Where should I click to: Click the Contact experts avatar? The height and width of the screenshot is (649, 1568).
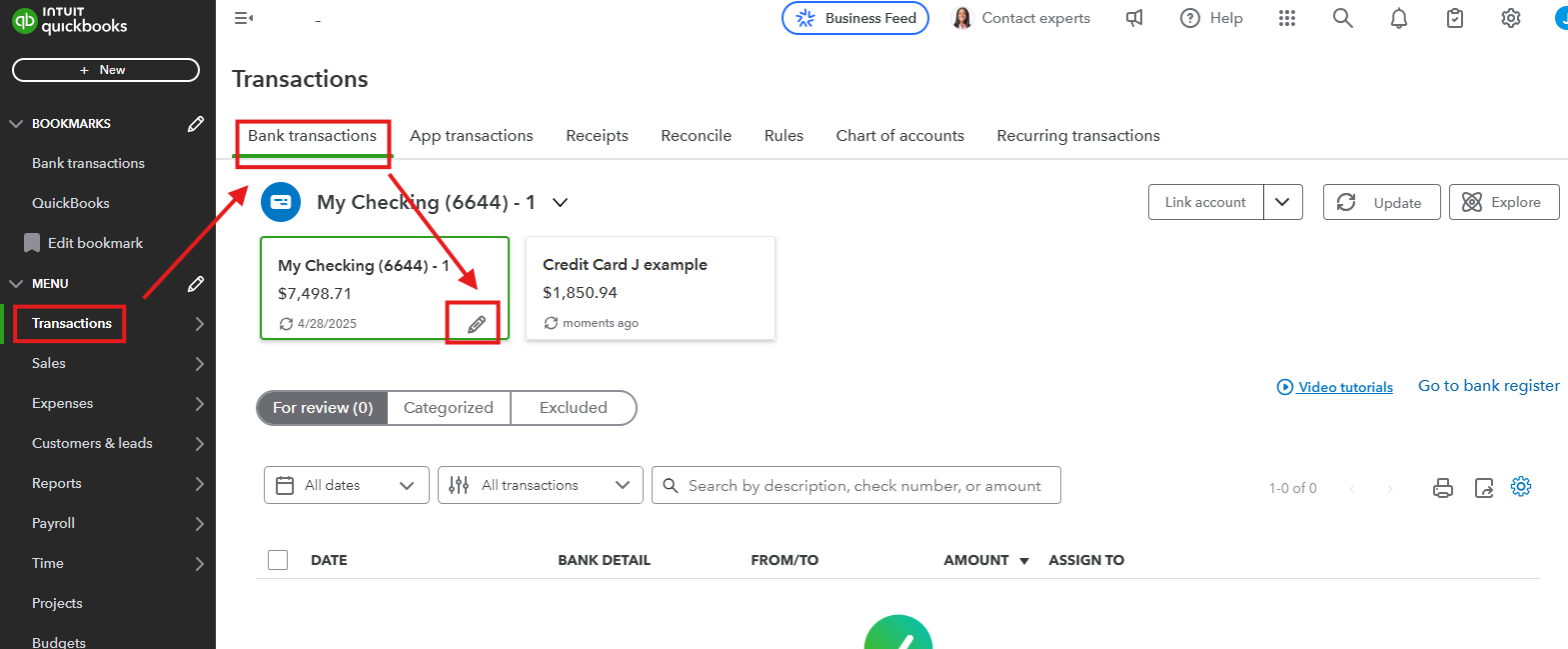(962, 18)
